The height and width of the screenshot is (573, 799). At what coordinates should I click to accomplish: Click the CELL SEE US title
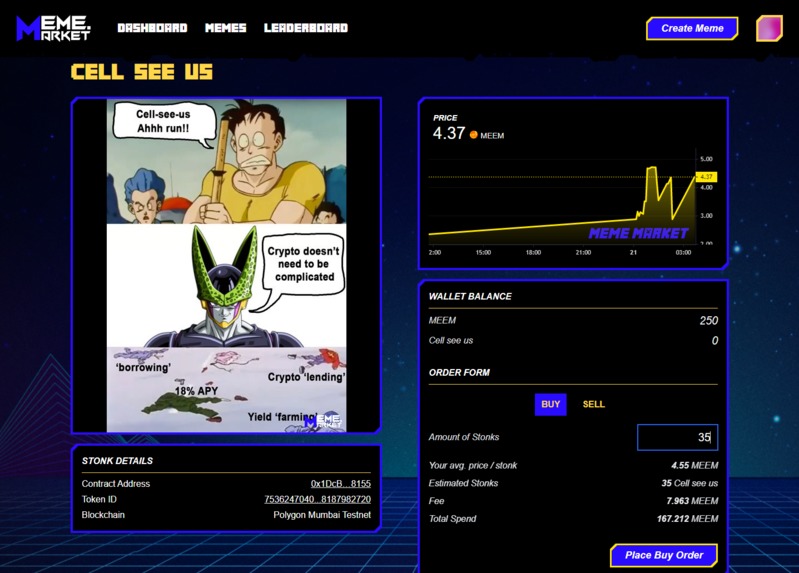click(142, 72)
